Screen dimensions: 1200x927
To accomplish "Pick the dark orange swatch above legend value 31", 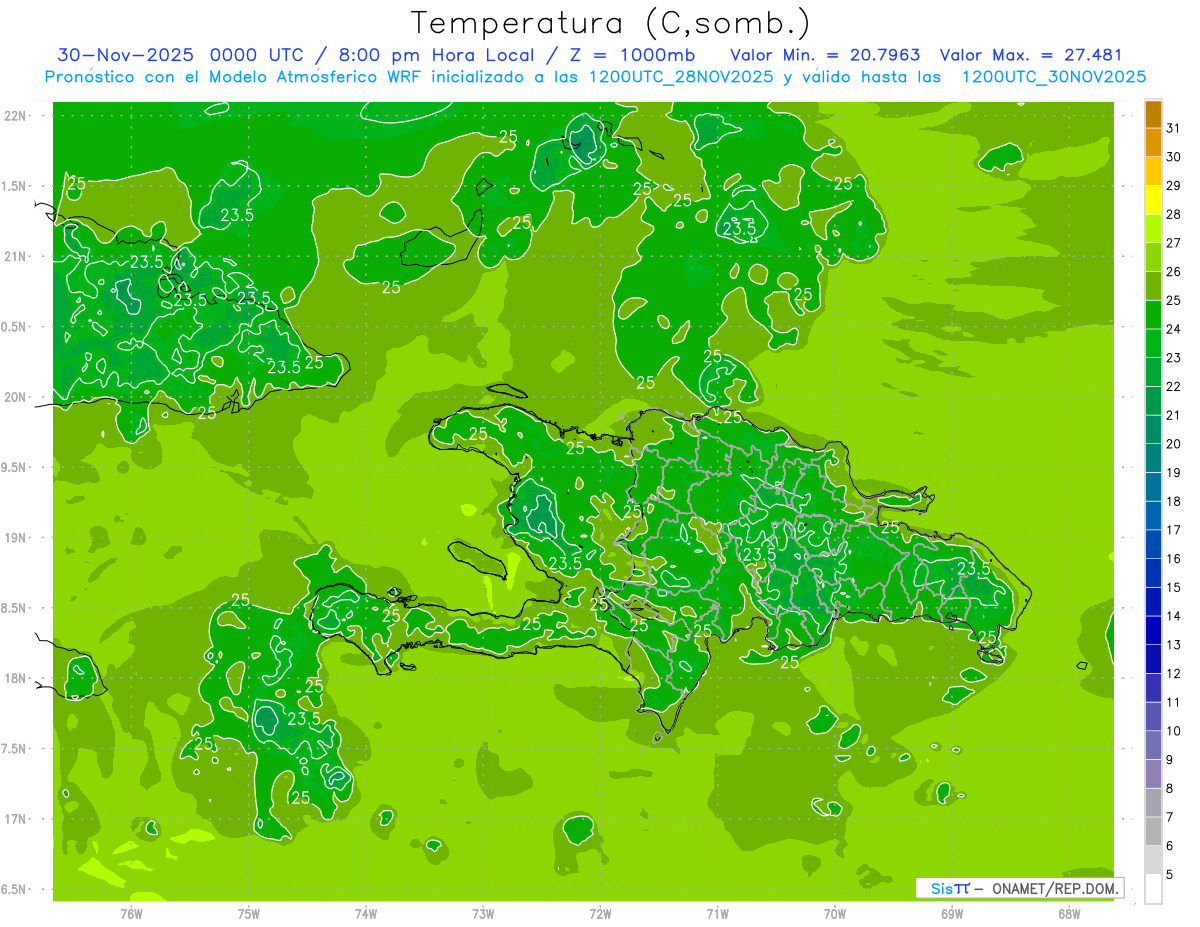I will tap(1153, 114).
